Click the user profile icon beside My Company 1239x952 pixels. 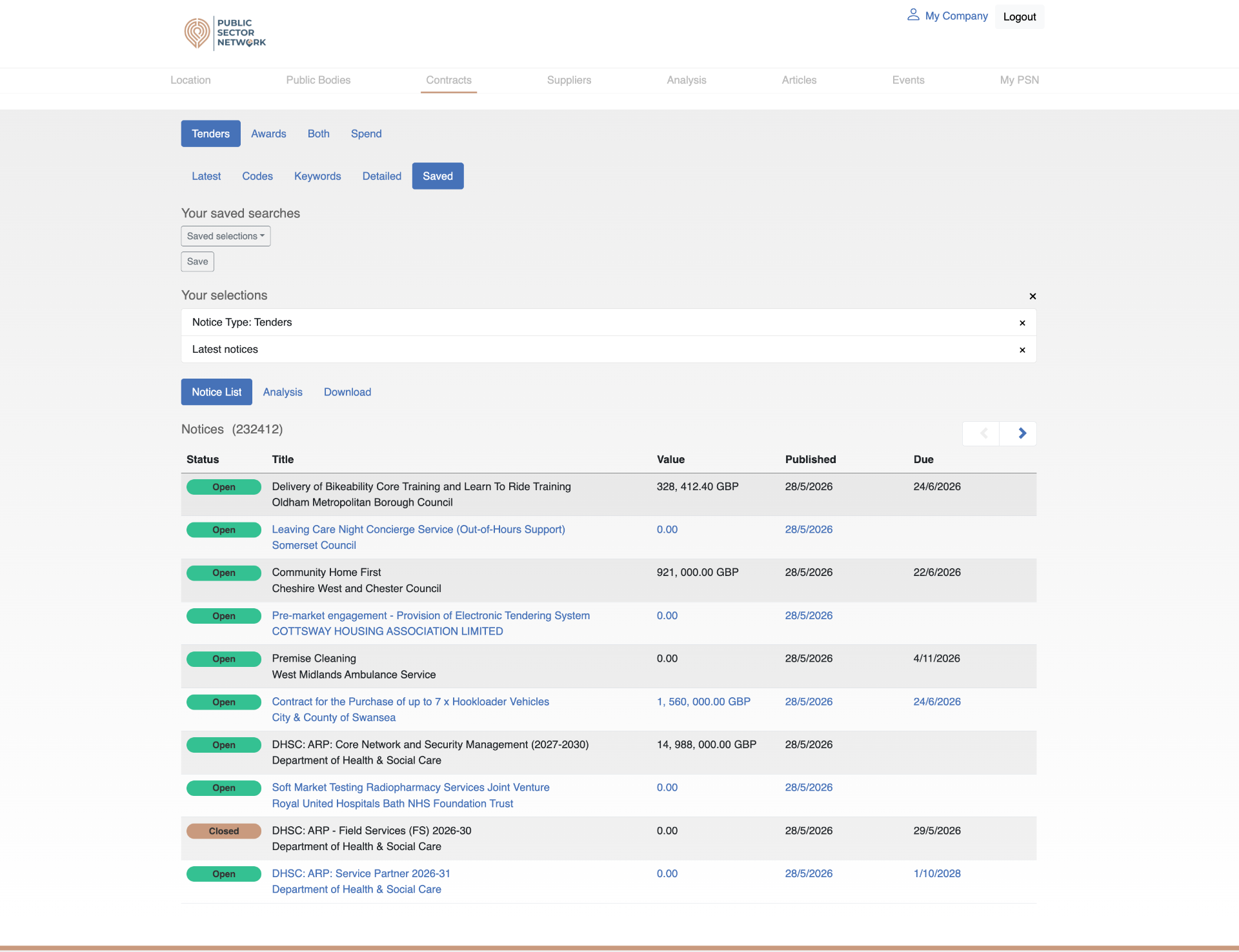(912, 15)
